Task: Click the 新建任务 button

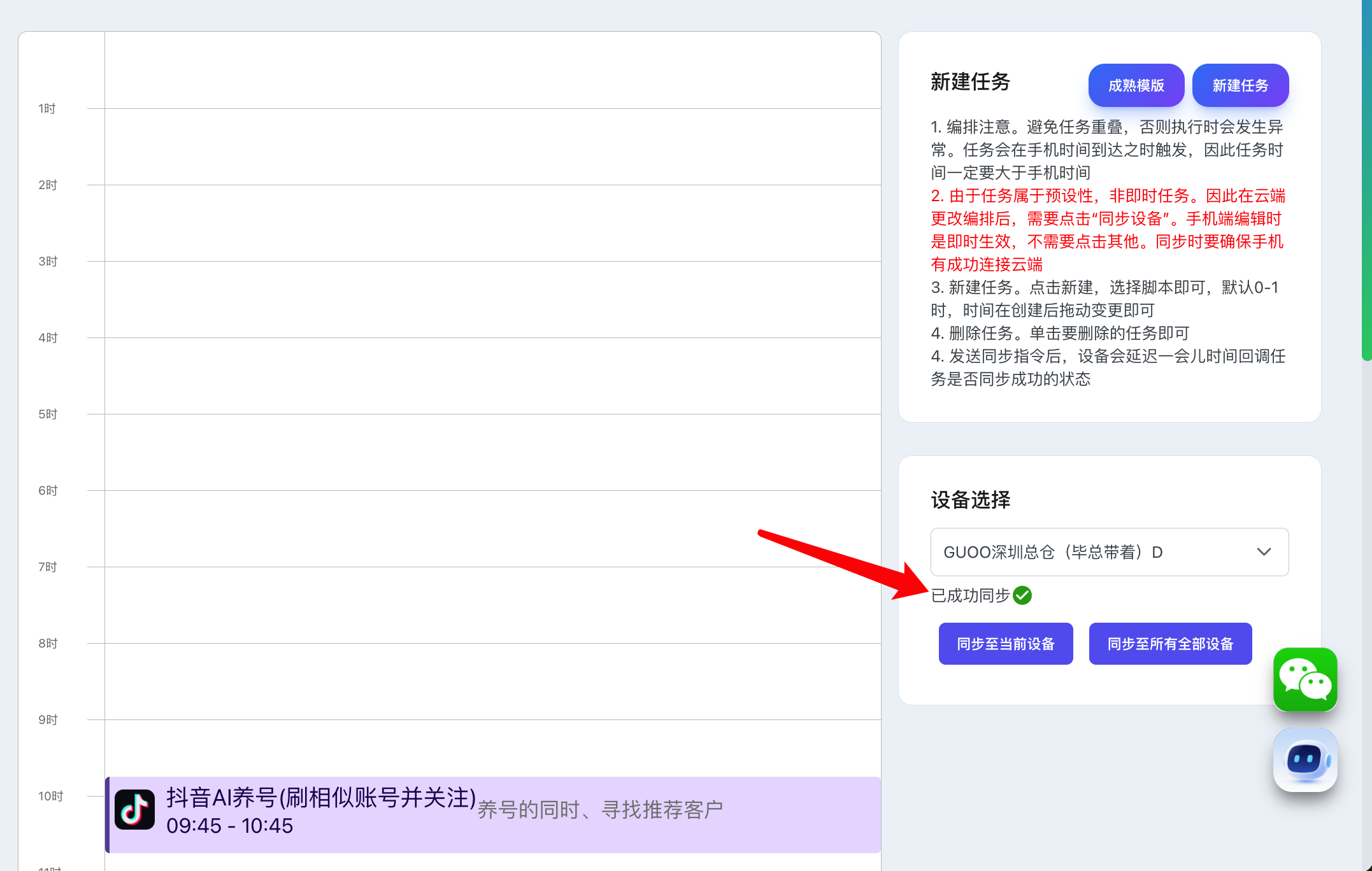Action: coord(1240,85)
